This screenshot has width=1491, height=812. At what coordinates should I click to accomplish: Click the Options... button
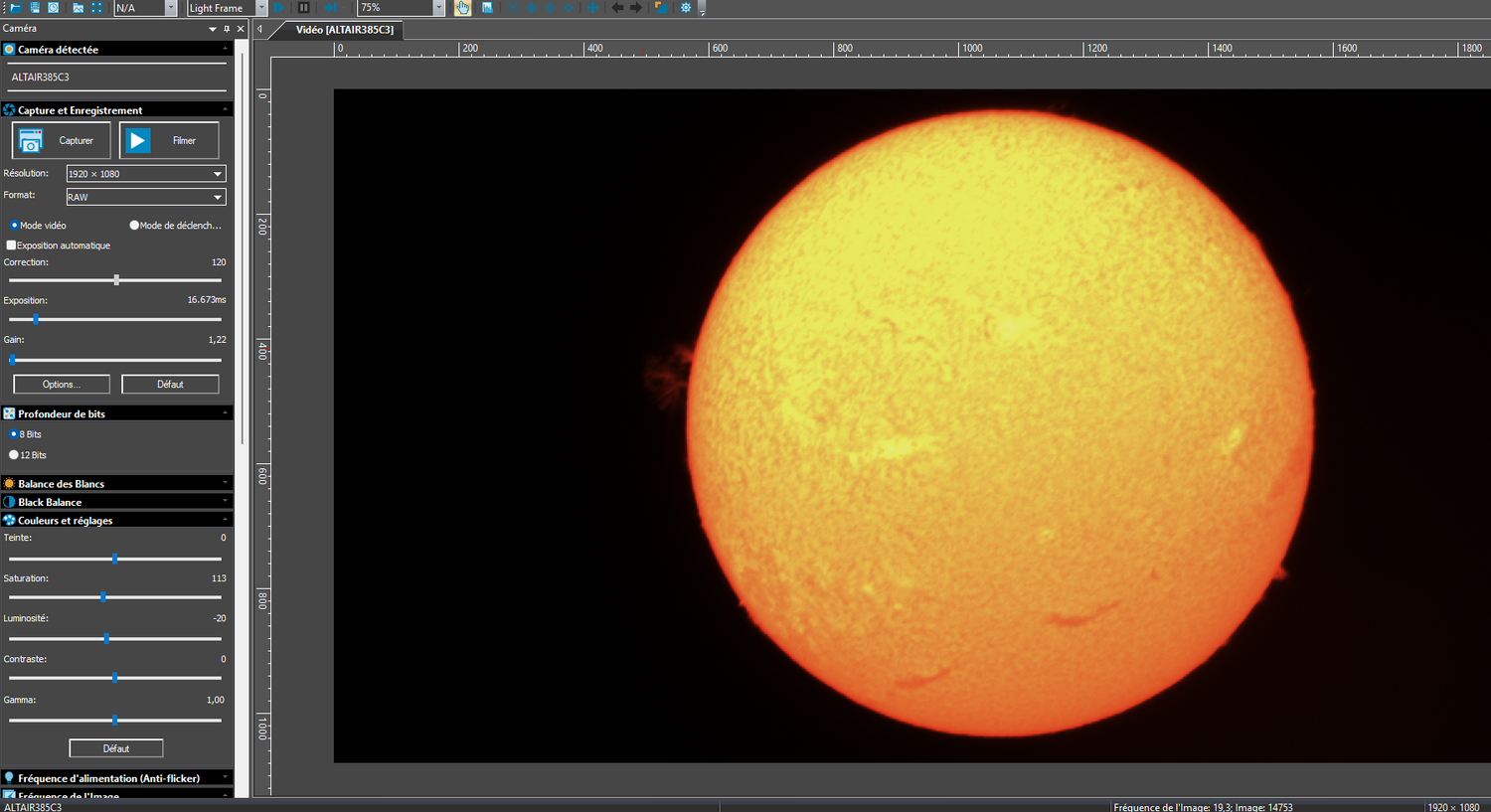tap(62, 385)
